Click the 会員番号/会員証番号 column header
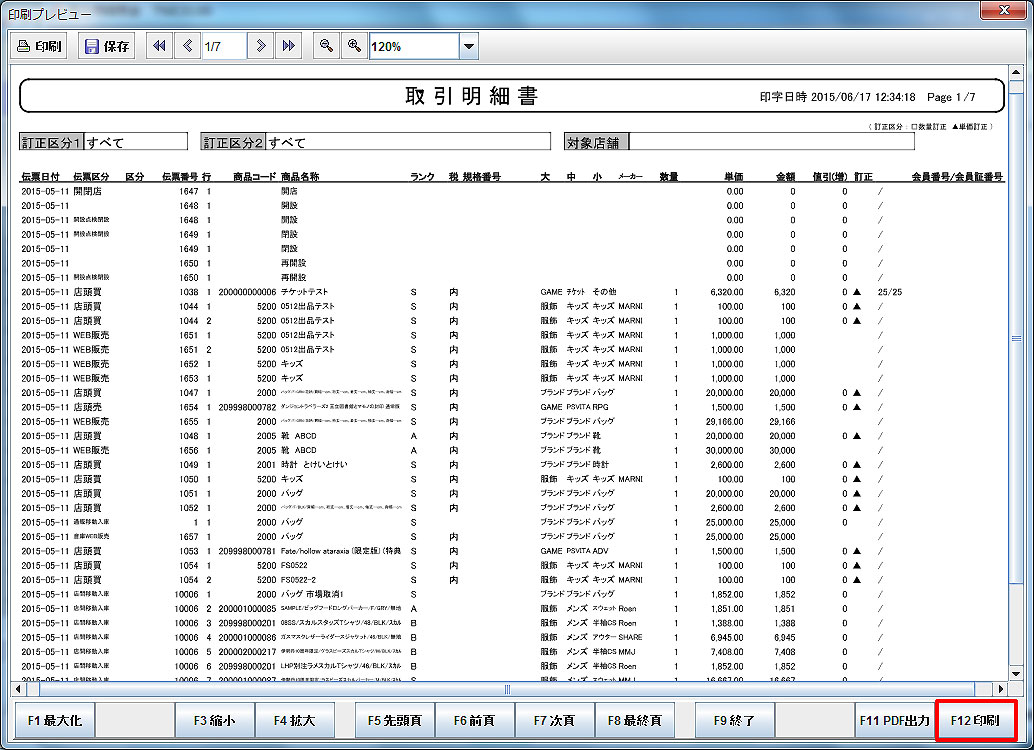The image size is (1034, 750). [957, 176]
